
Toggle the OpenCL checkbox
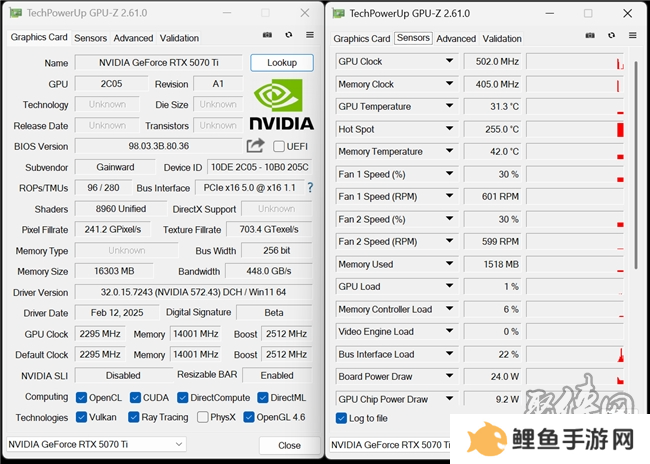coord(81,398)
